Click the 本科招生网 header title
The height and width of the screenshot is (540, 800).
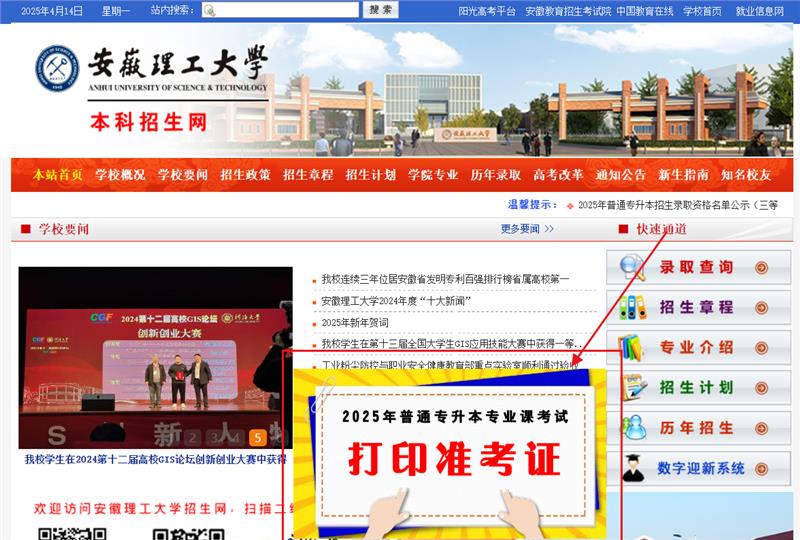[149, 122]
